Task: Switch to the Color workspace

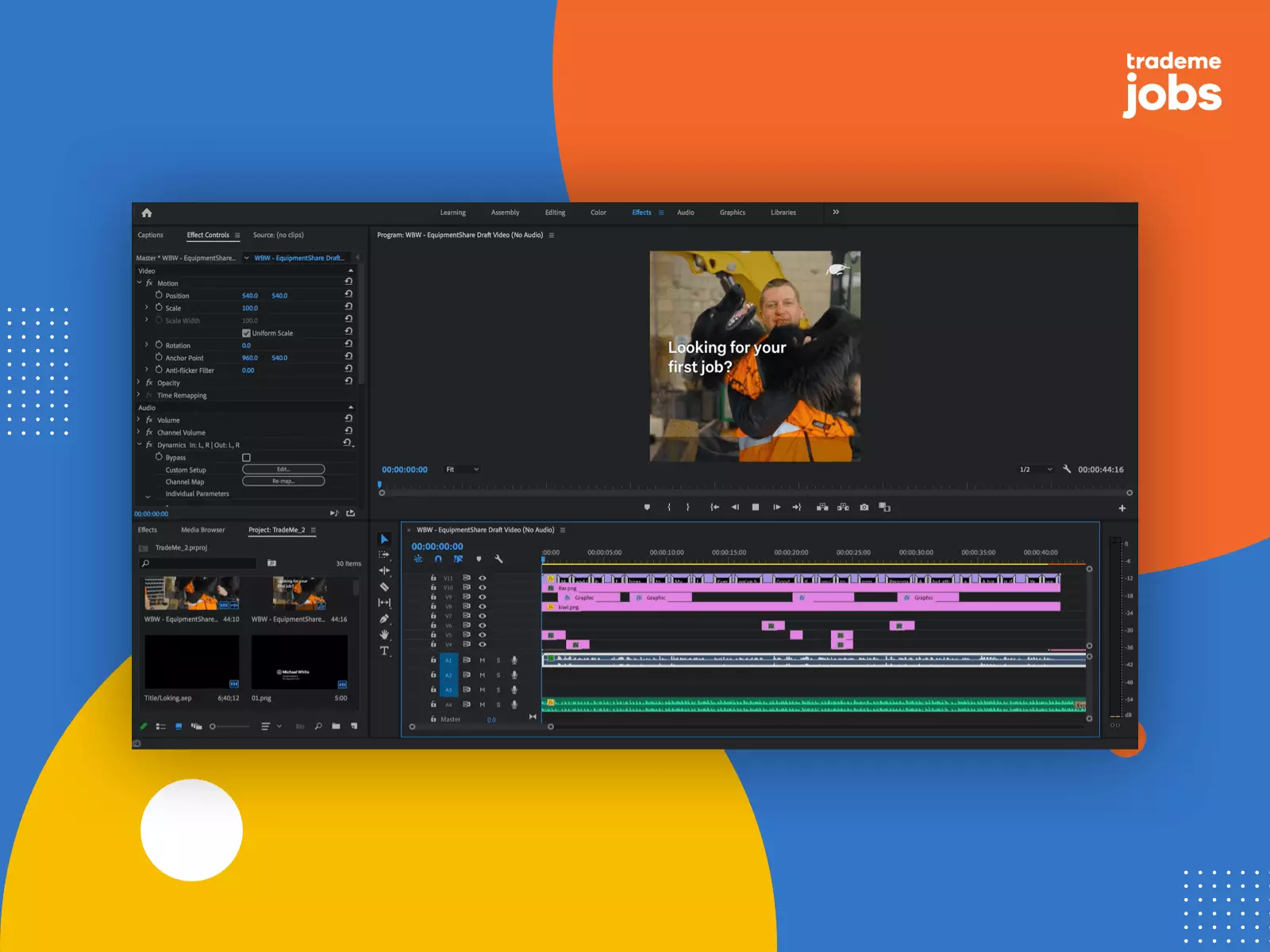Action: 598,213
